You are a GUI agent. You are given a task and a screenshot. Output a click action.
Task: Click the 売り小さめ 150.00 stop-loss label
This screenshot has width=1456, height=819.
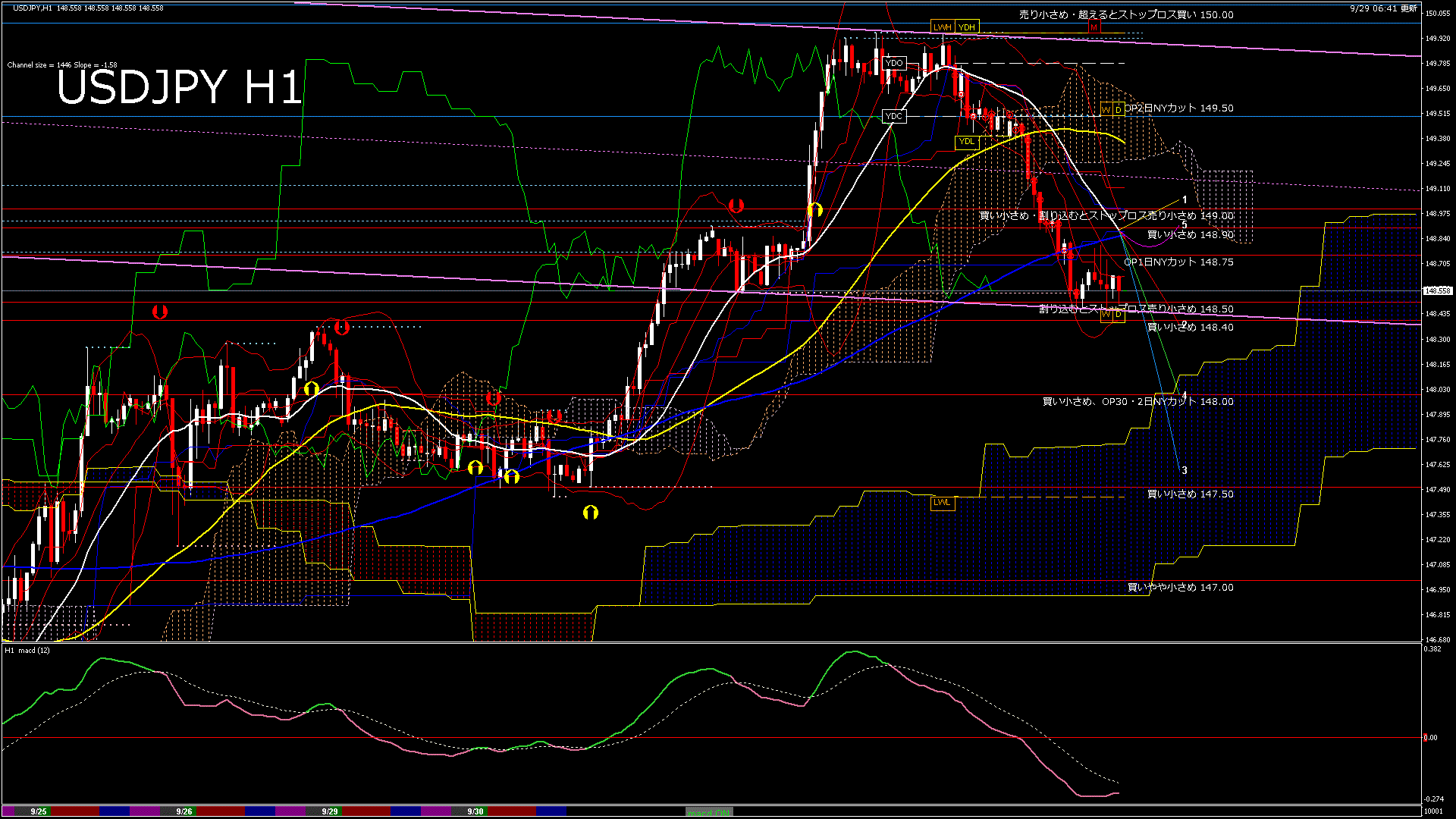[x=1125, y=14]
